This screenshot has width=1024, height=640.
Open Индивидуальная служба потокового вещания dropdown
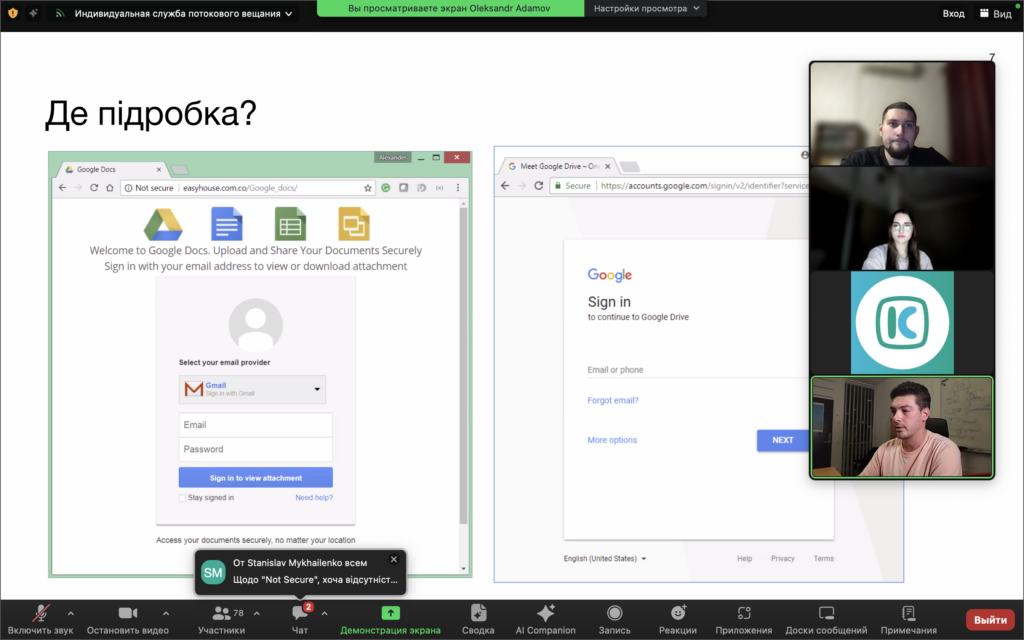(183, 13)
